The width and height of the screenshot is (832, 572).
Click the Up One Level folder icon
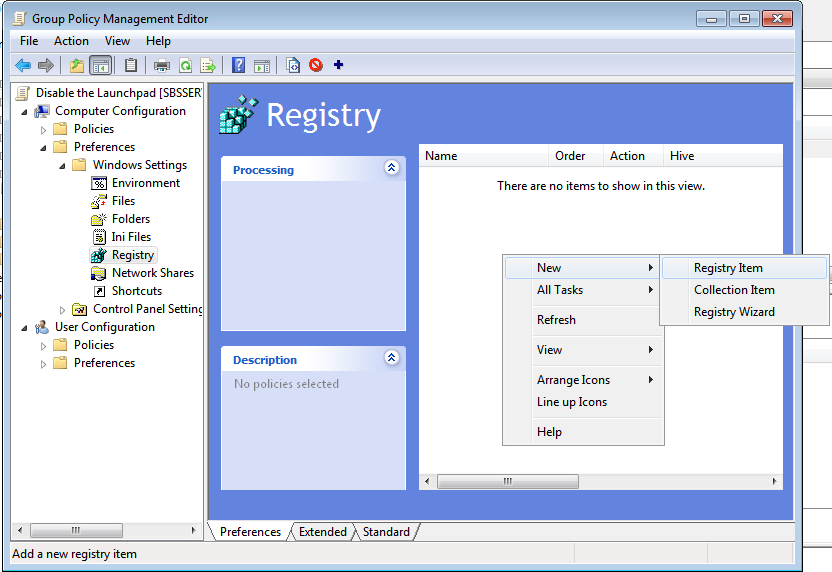pos(77,66)
